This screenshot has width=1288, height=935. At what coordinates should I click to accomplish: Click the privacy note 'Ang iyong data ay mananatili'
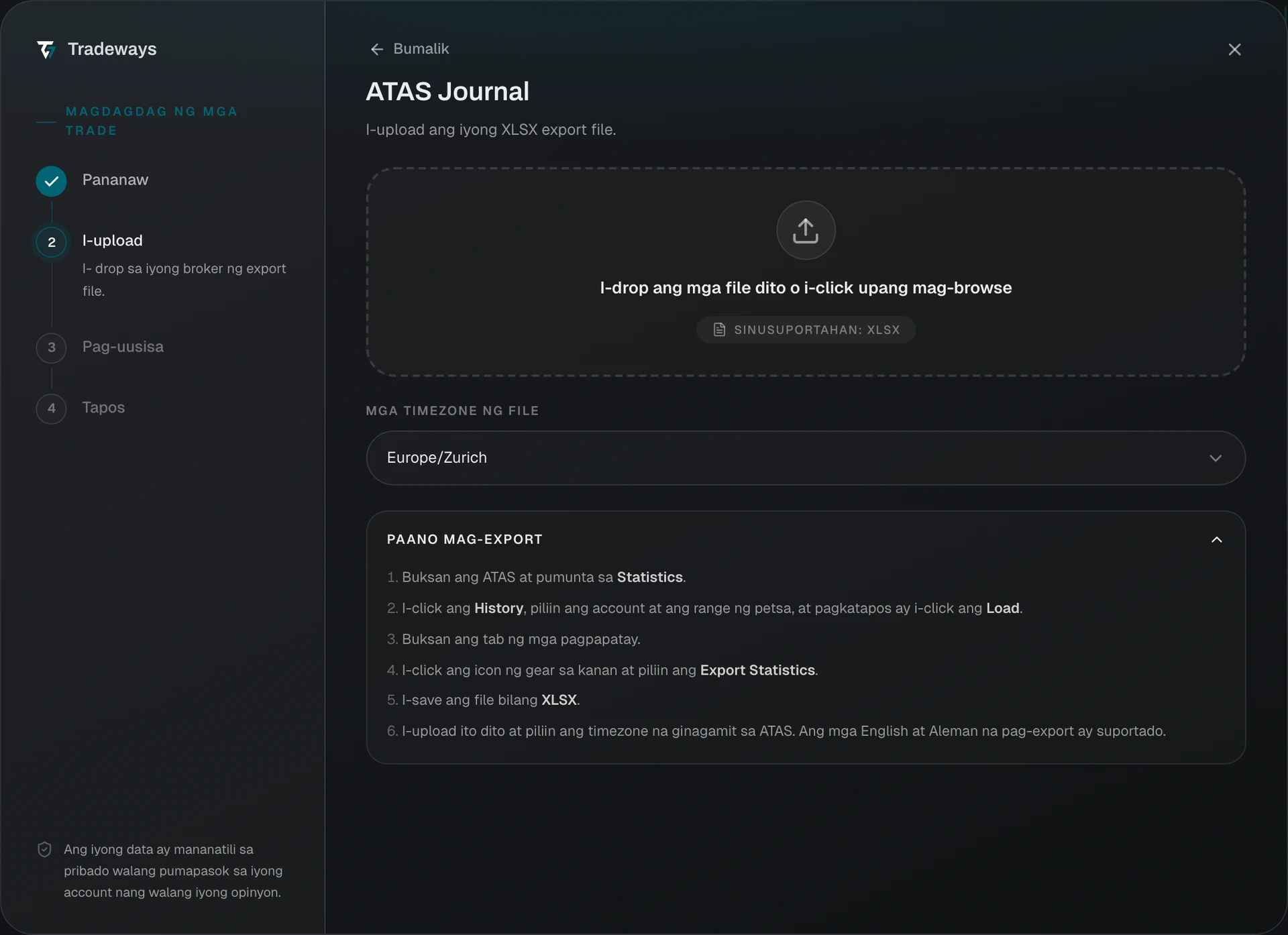[173, 871]
